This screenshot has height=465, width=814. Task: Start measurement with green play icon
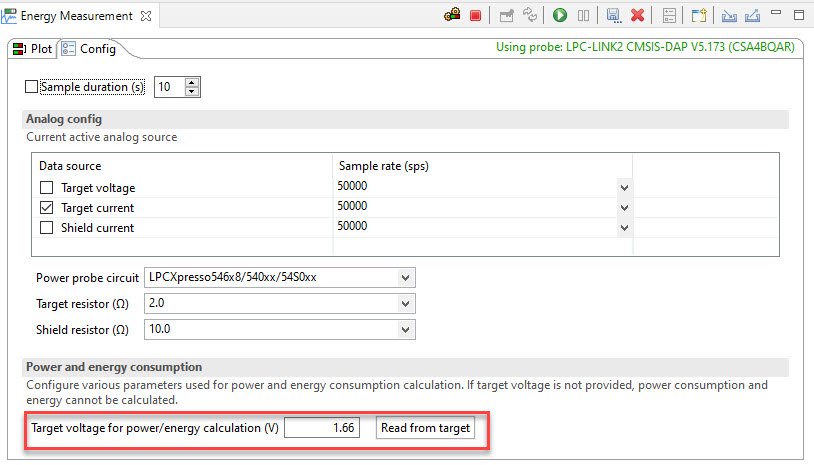tap(561, 16)
